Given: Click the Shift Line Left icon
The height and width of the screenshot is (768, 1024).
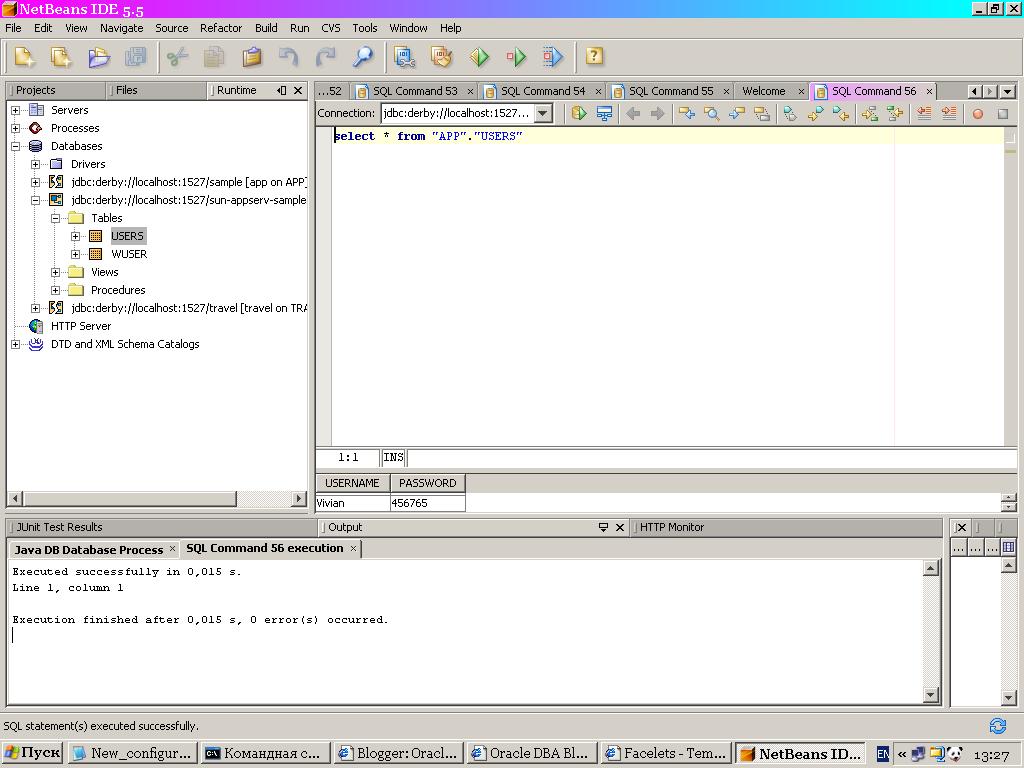Looking at the screenshot, I should pos(923,114).
